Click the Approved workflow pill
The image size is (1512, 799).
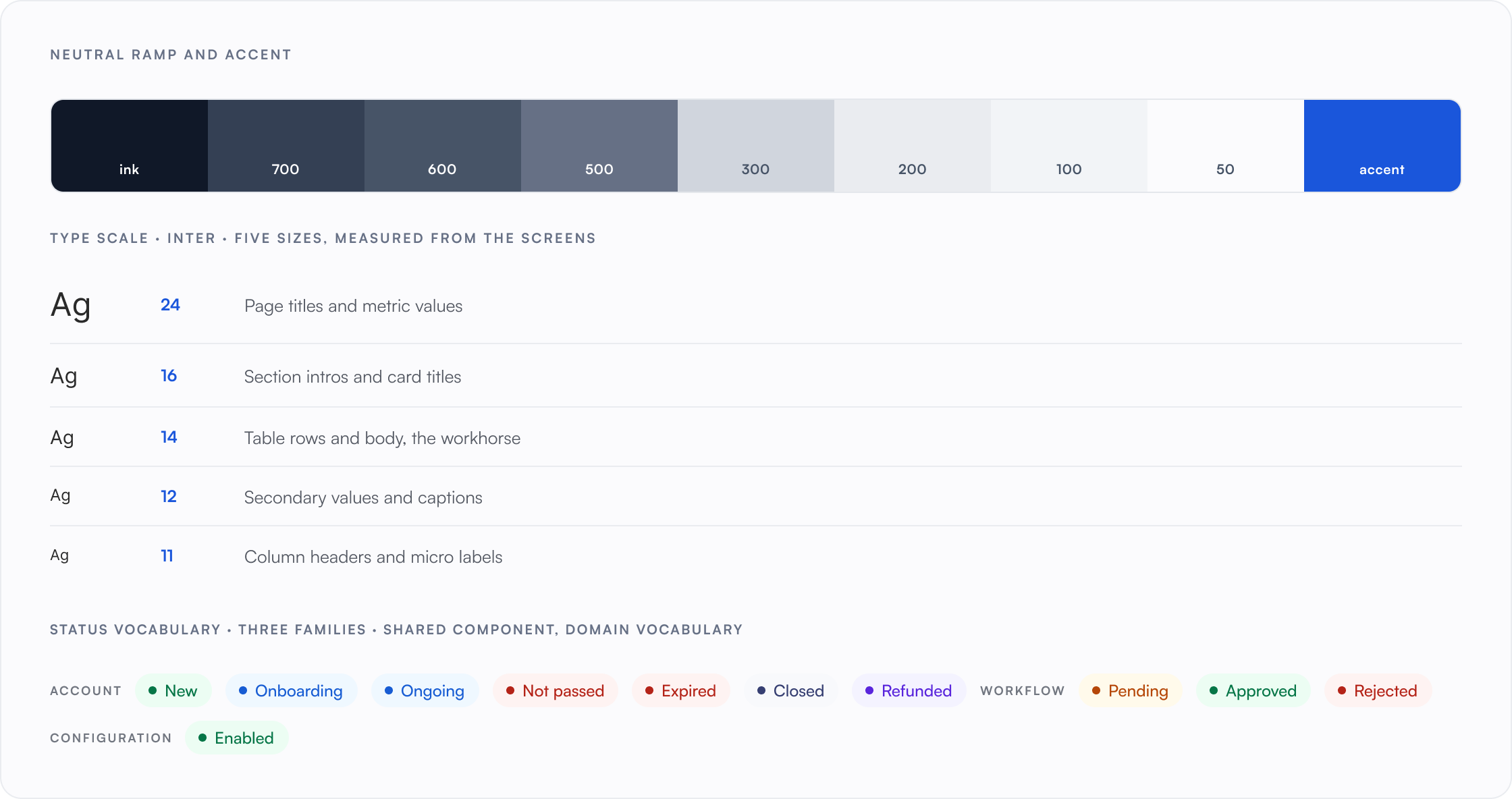tap(1253, 690)
